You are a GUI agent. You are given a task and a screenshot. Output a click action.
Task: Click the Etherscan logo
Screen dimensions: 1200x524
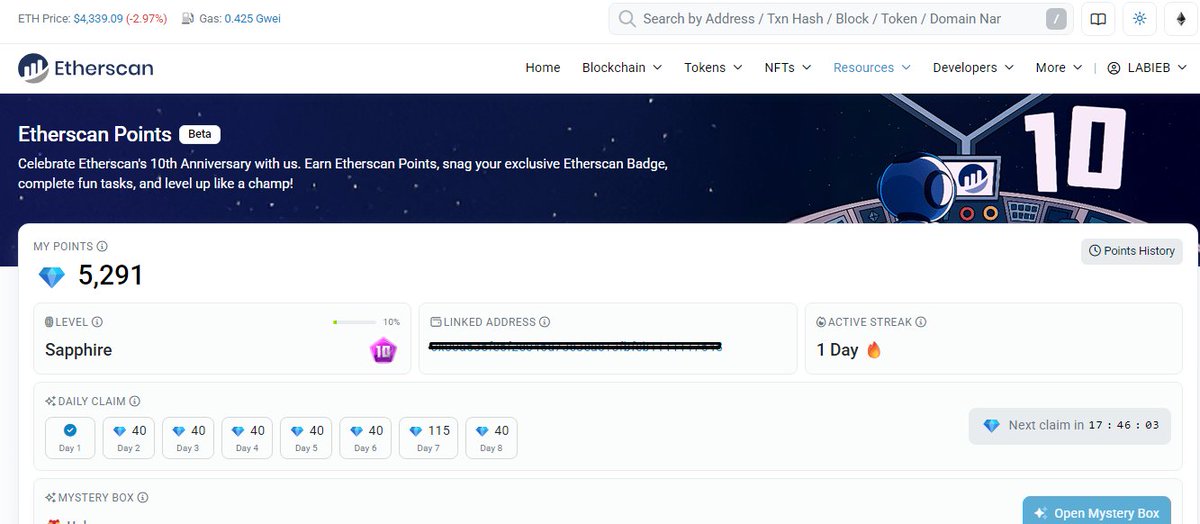86,68
